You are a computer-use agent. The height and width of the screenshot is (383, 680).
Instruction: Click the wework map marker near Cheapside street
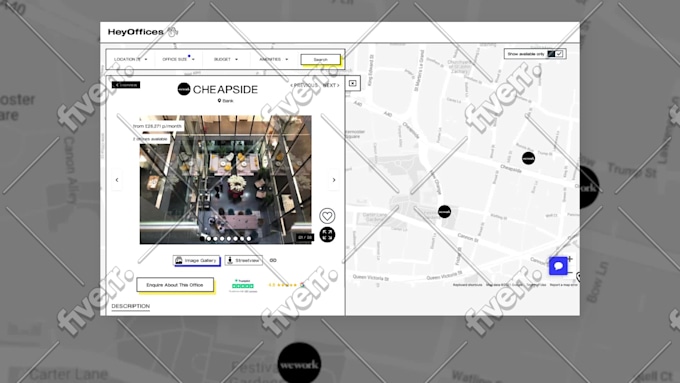tap(528, 158)
